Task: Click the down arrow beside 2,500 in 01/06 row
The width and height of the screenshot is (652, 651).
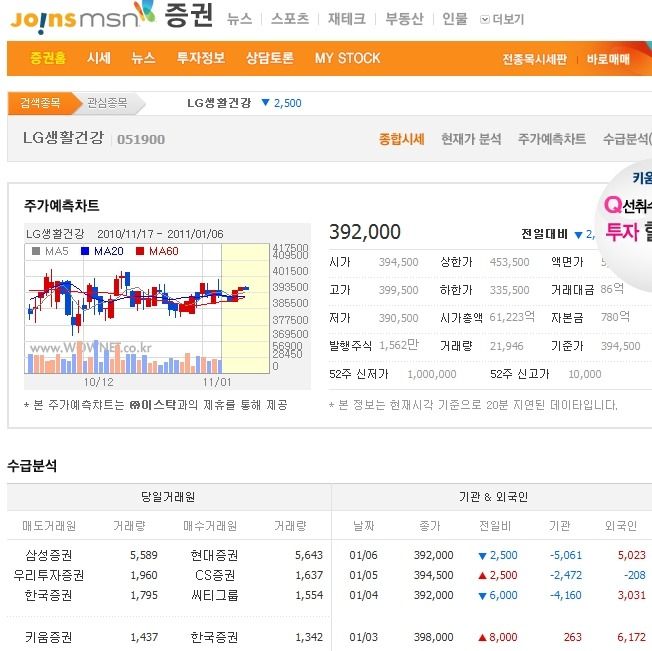Action: (482, 556)
